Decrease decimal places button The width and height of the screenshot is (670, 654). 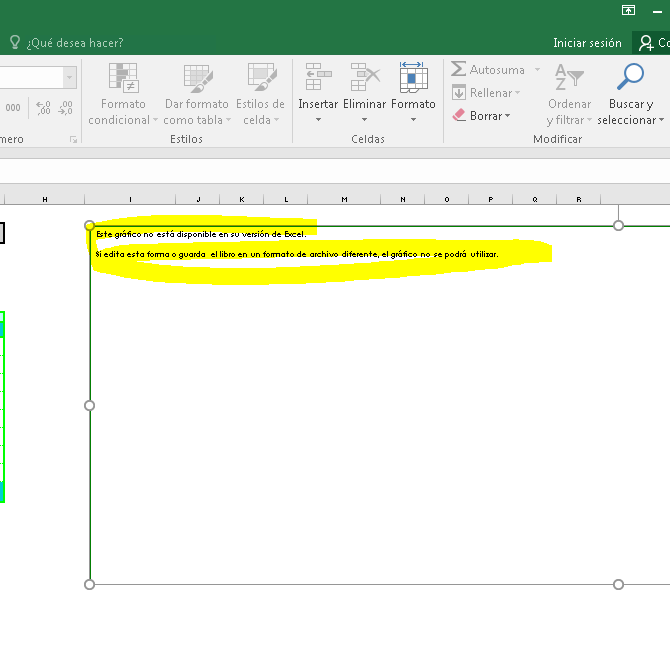click(x=65, y=108)
